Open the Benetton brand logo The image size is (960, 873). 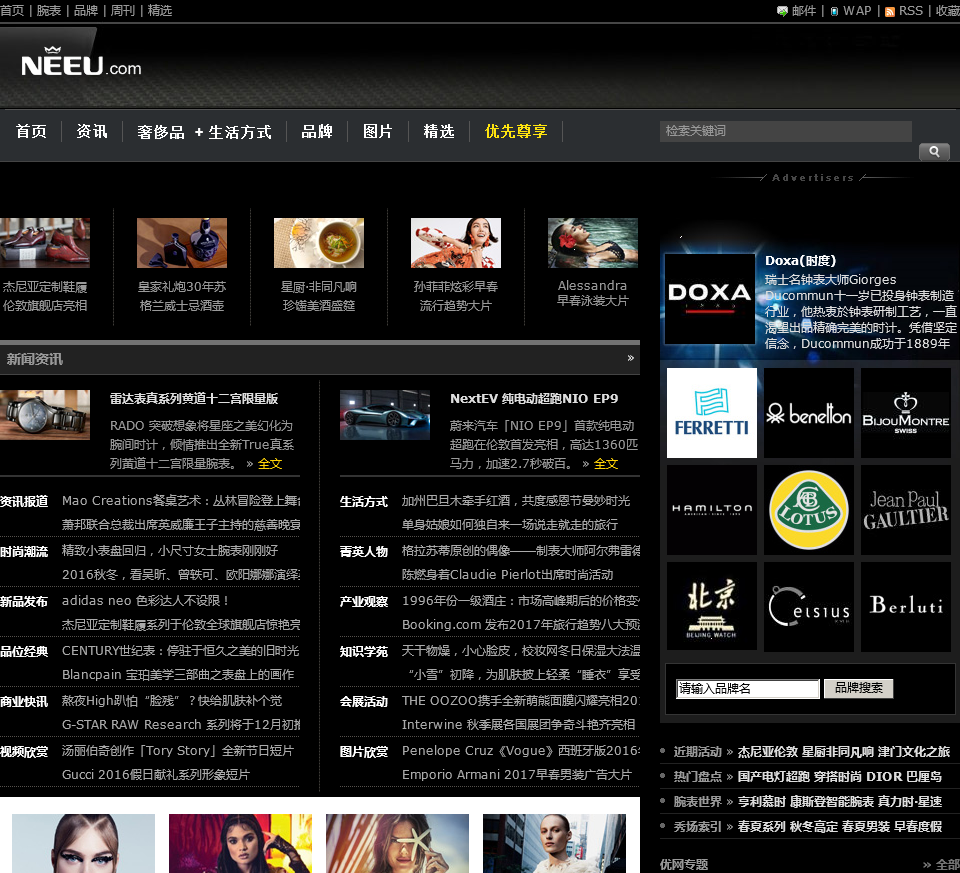tap(808, 413)
